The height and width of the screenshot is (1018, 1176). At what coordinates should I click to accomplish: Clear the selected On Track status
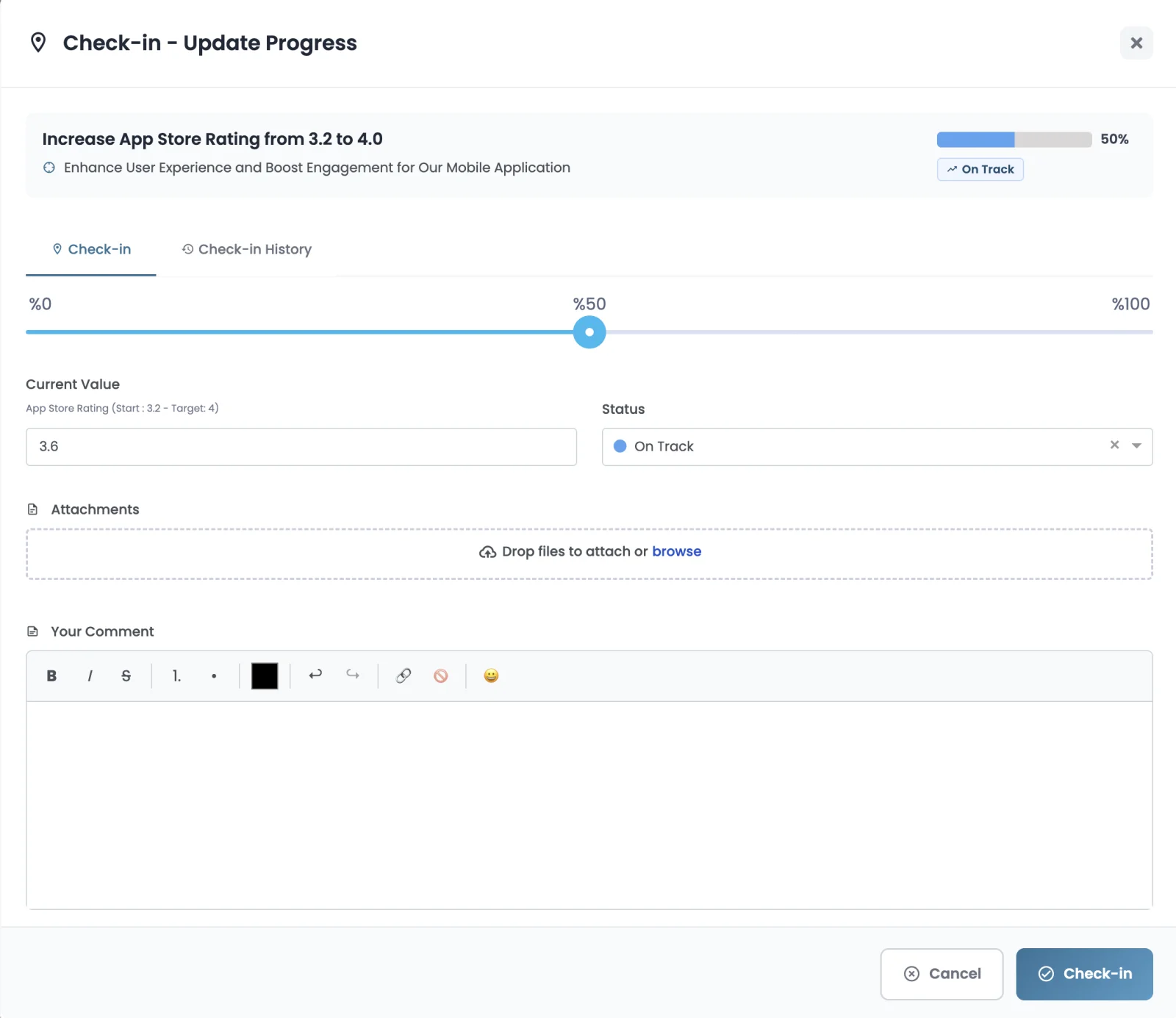1114,445
